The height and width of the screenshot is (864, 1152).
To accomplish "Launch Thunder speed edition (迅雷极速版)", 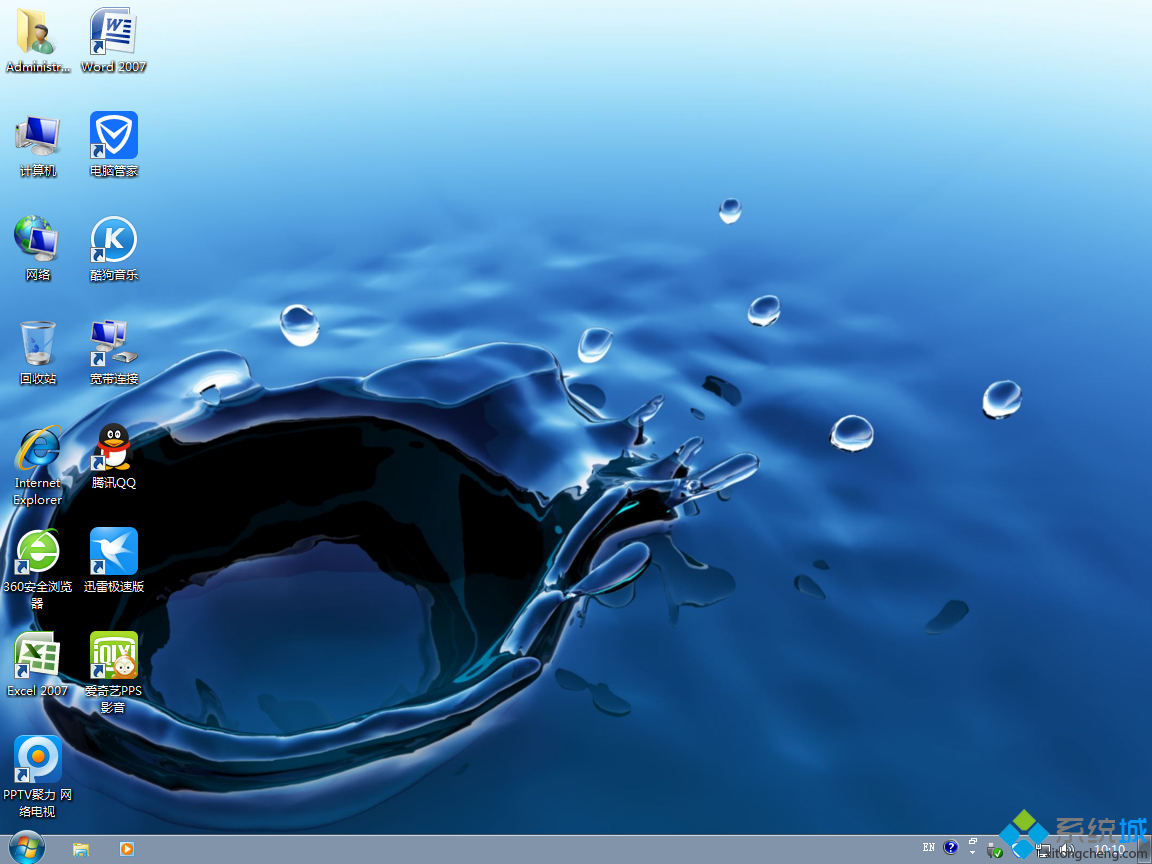I will tap(113, 551).
